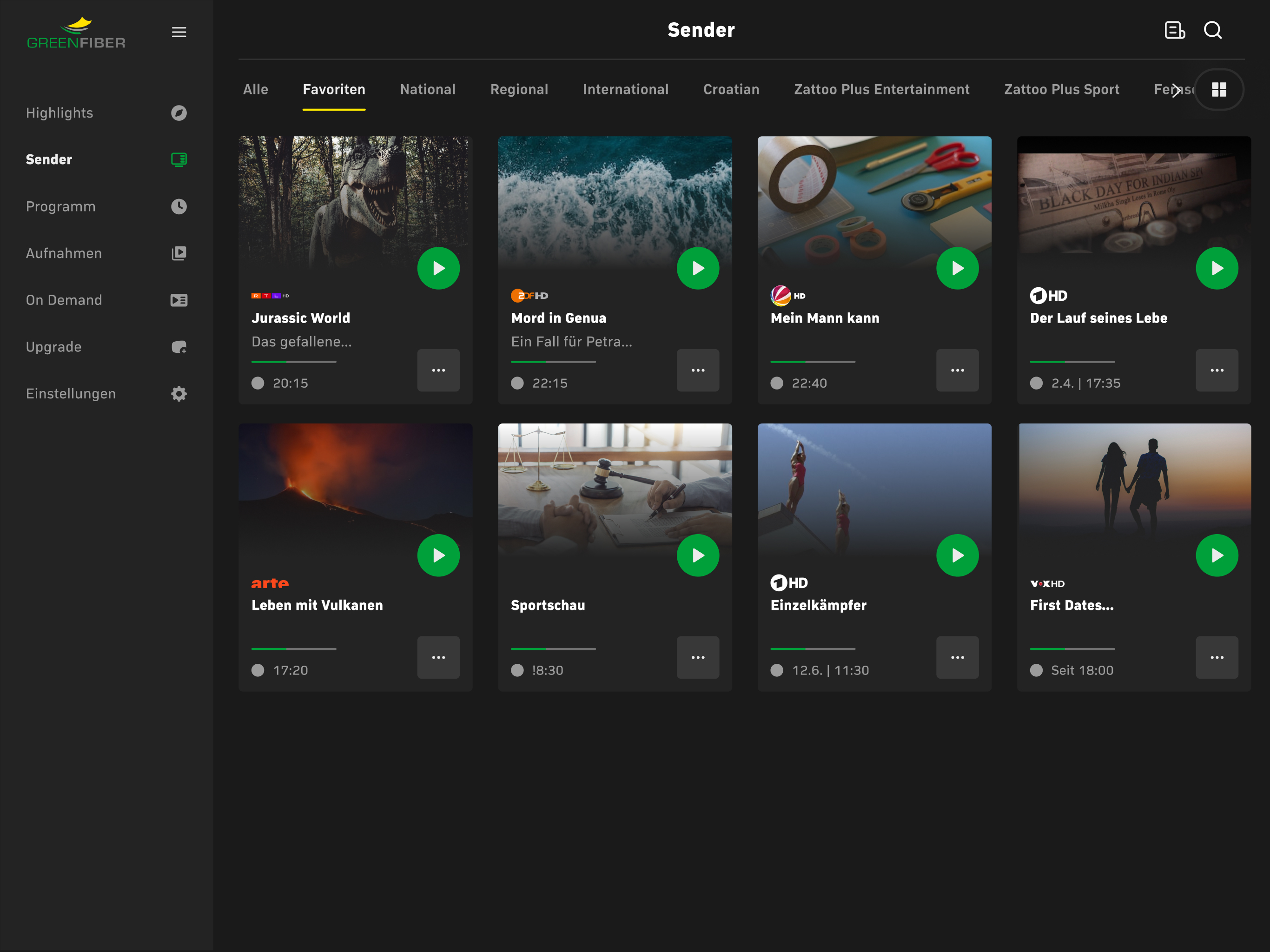Click the Greenfiber logo
This screenshot has height=952, width=1270.
[x=76, y=33]
